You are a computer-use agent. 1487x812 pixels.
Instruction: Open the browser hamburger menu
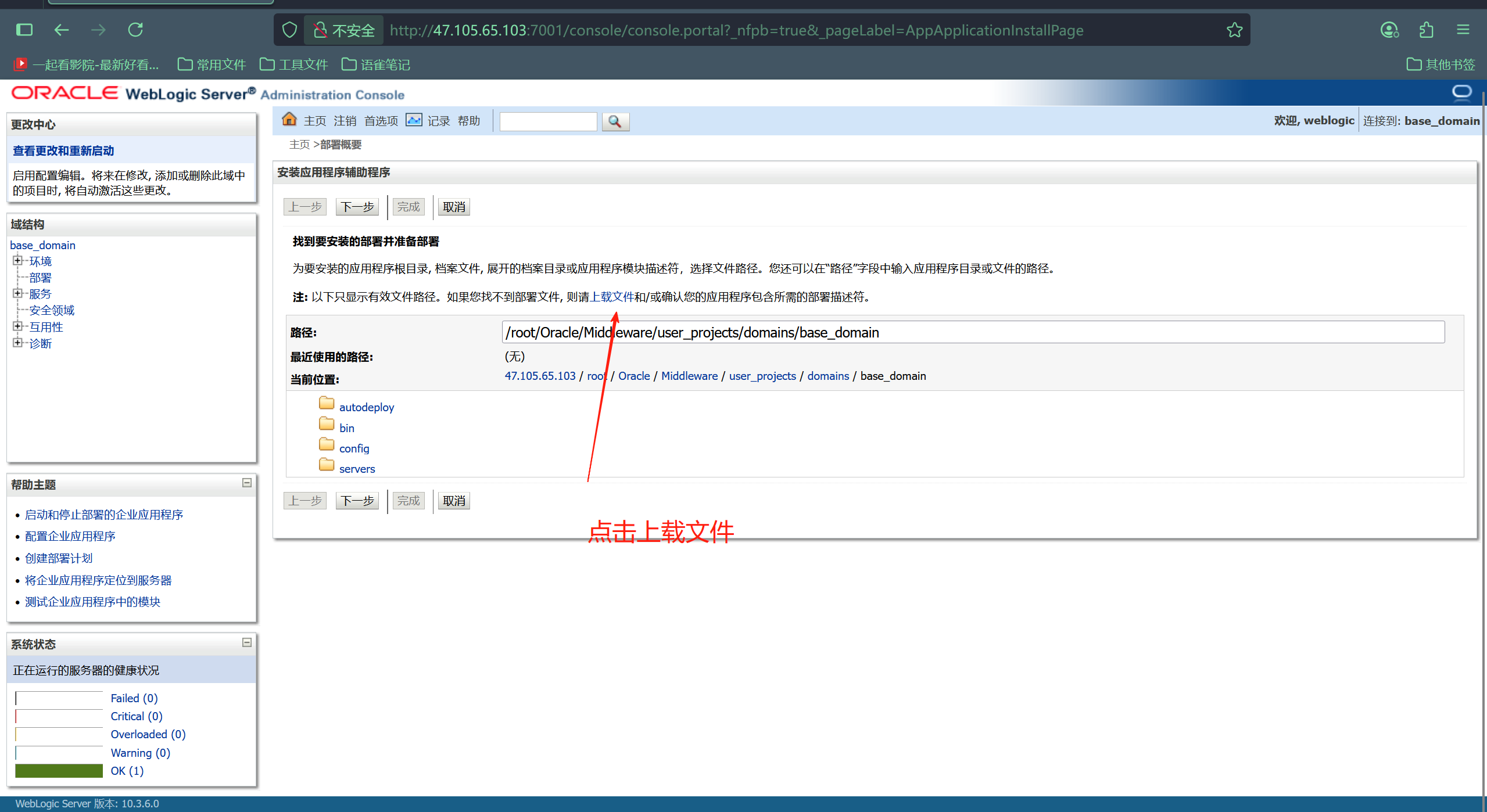coord(1463,30)
